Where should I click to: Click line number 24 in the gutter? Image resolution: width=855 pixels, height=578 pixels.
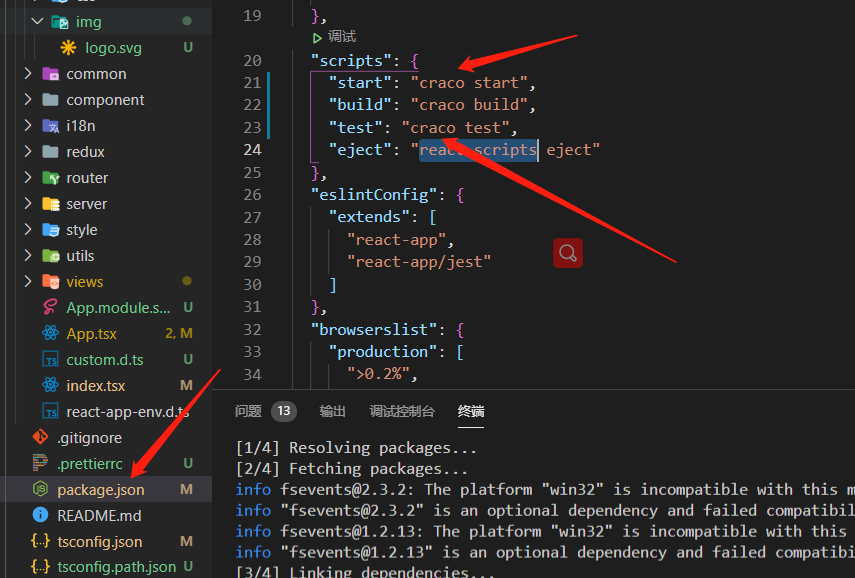pyautogui.click(x=252, y=149)
